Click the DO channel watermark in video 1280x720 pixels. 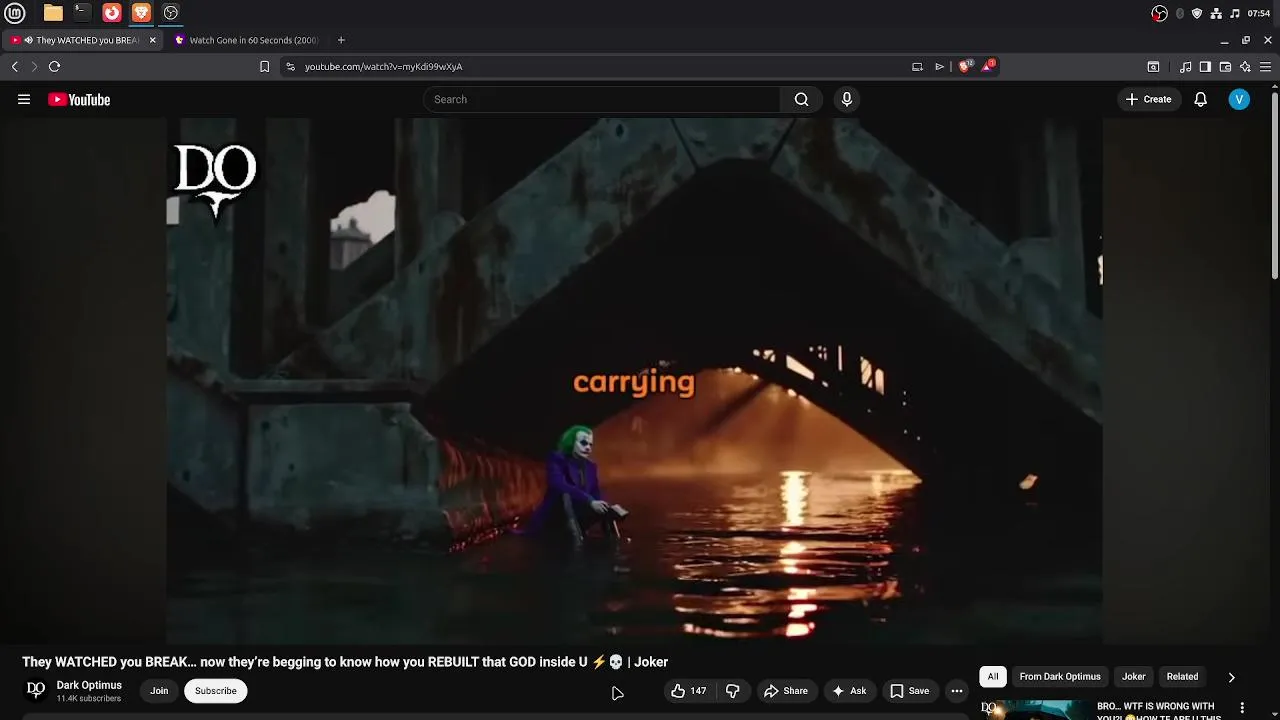tap(215, 180)
